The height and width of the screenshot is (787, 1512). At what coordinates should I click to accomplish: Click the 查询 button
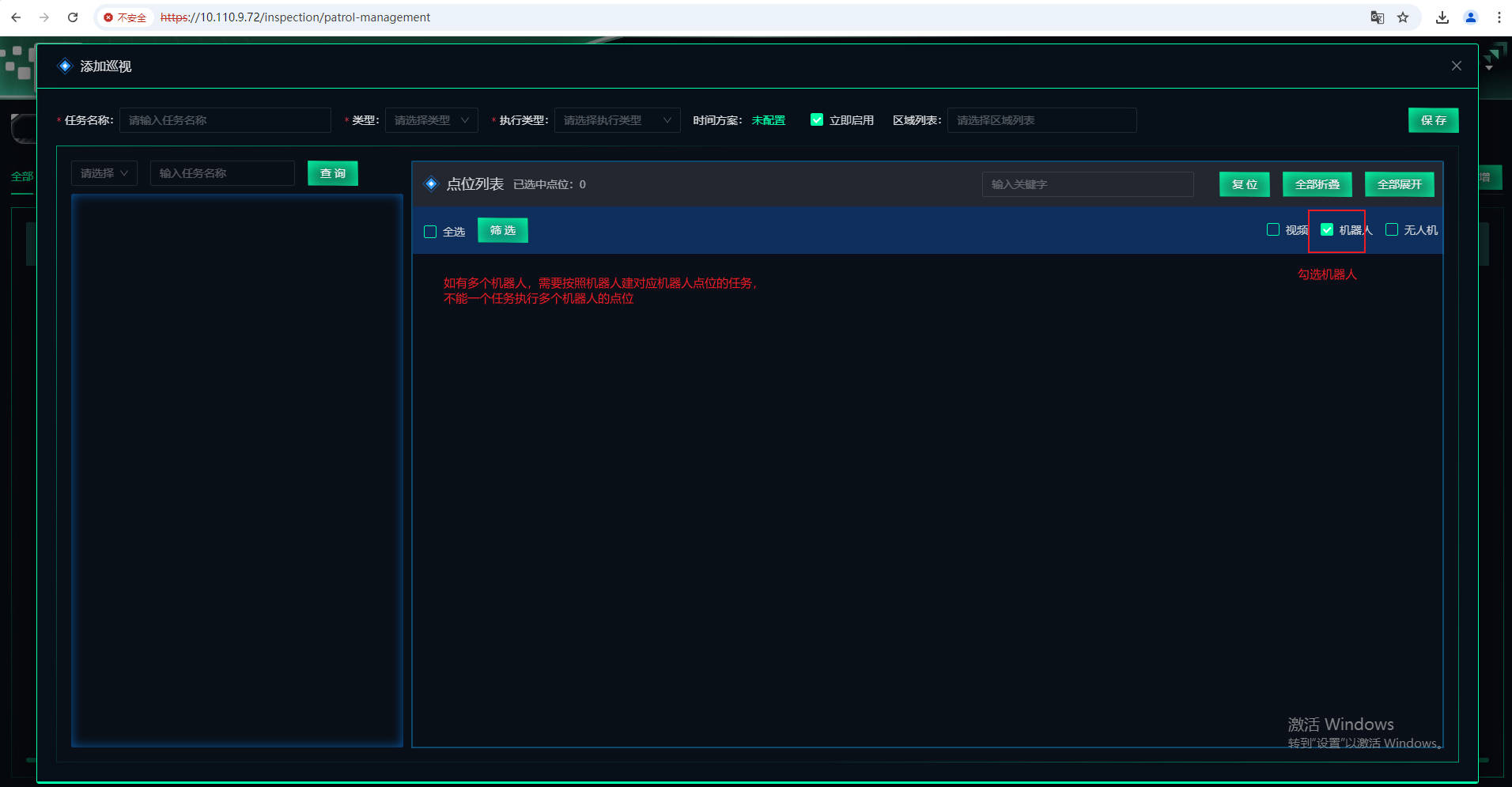pos(333,173)
